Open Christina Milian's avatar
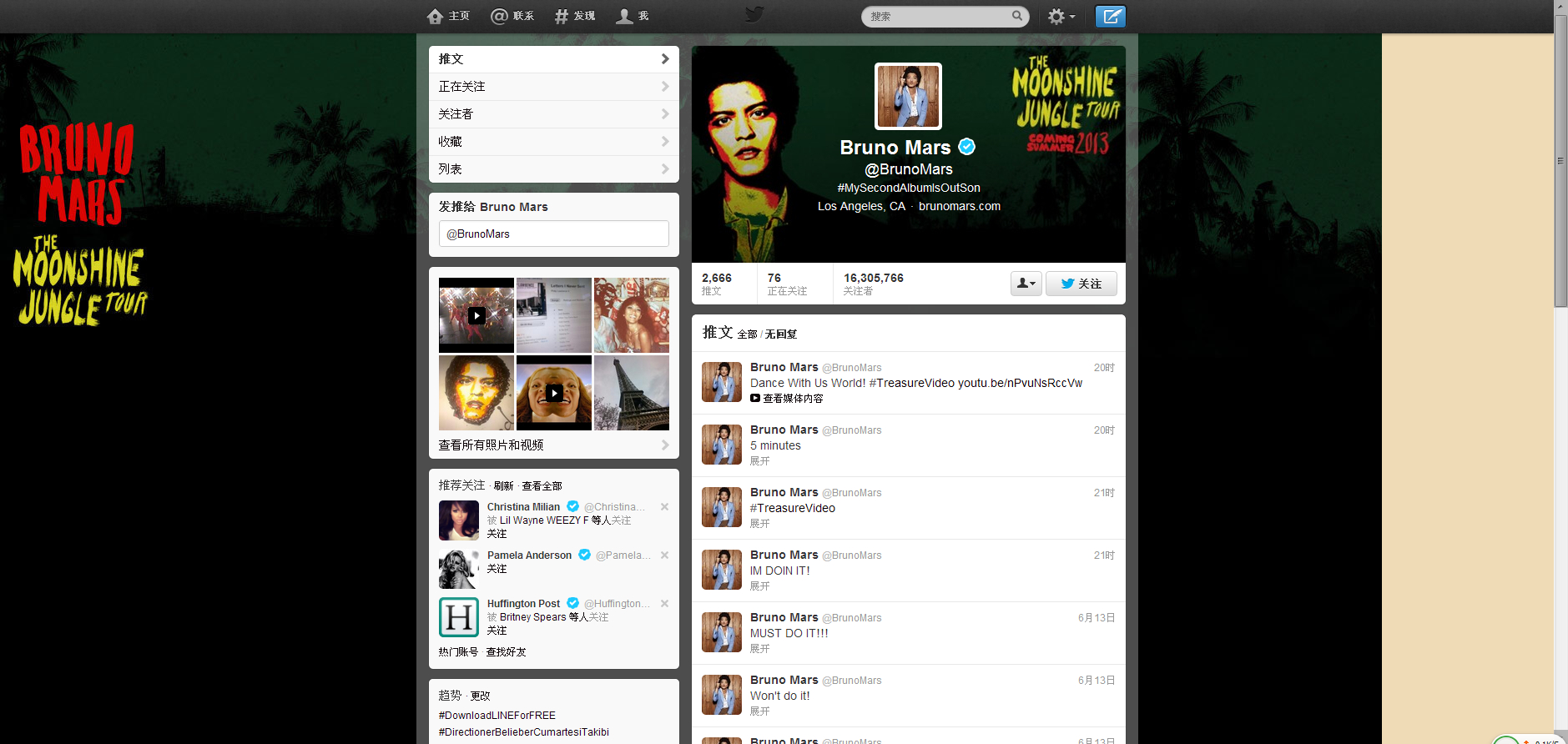 point(459,520)
